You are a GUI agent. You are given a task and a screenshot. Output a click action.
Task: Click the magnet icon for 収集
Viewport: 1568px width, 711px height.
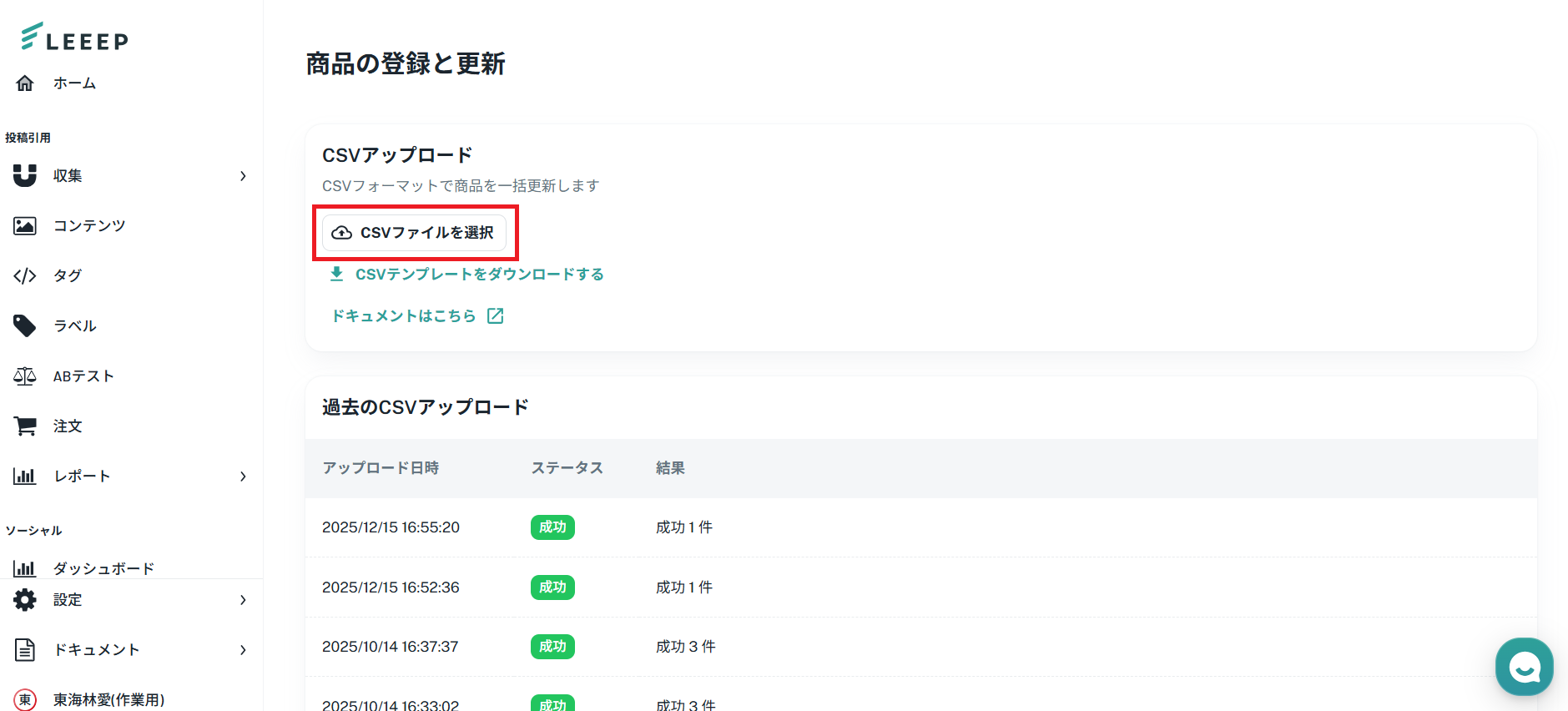tap(25, 175)
